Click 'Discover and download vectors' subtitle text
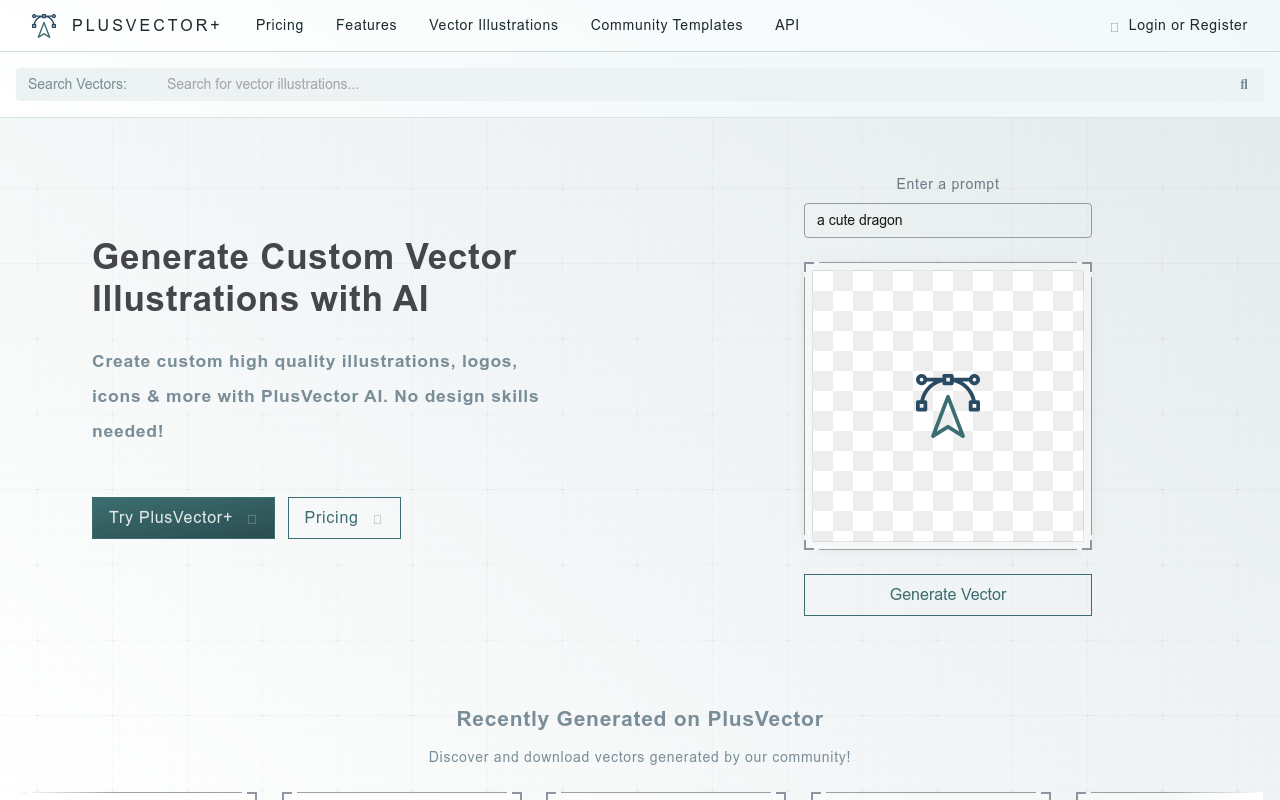Image resolution: width=1280 pixels, height=800 pixels. [x=640, y=757]
